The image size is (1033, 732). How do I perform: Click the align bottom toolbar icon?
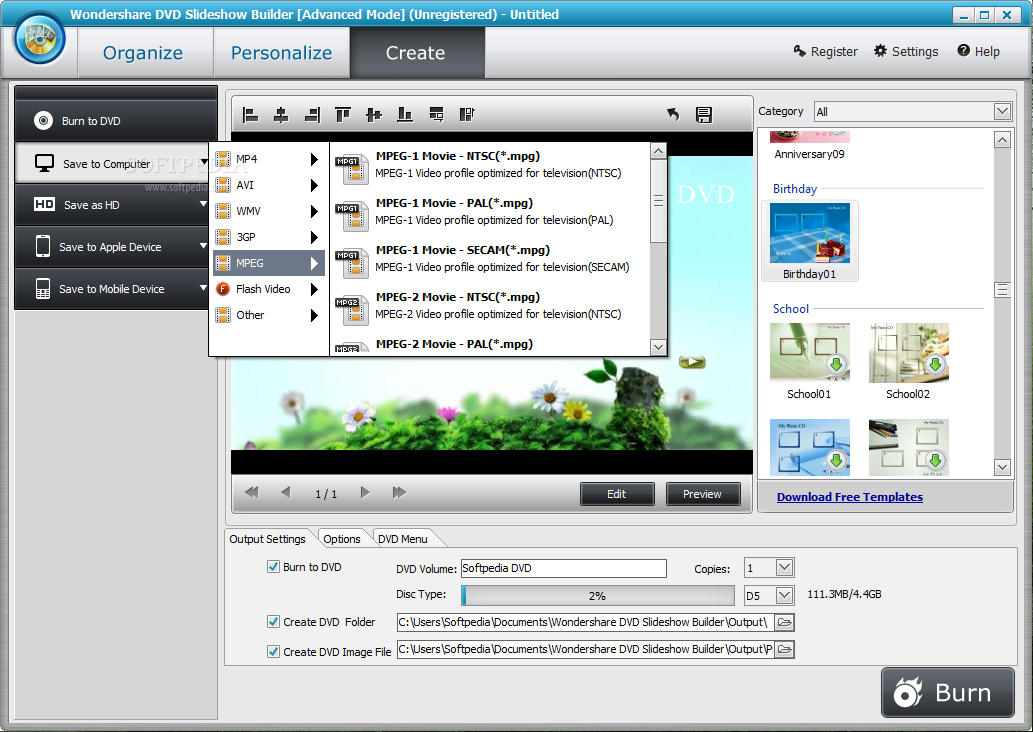coord(405,115)
